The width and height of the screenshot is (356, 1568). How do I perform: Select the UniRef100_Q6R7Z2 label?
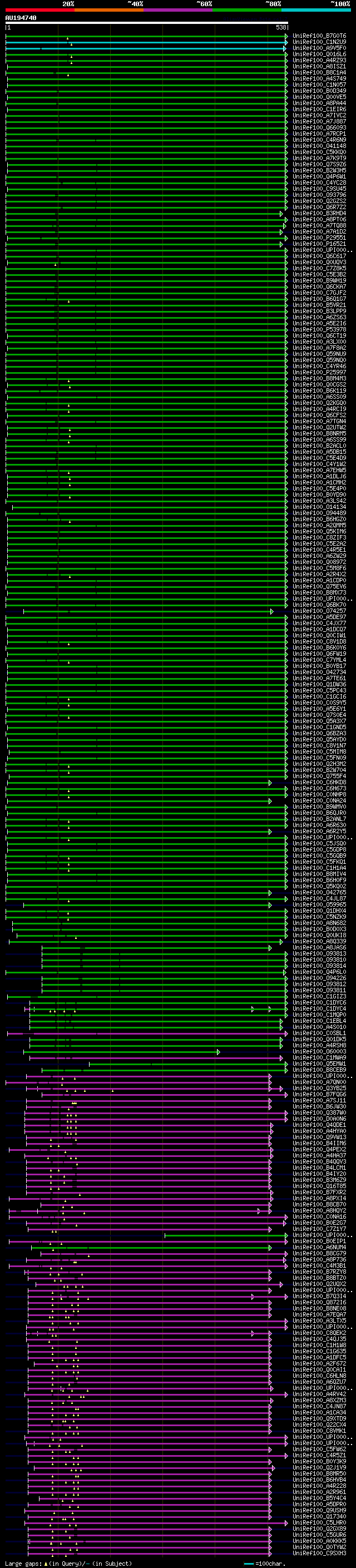point(319,207)
